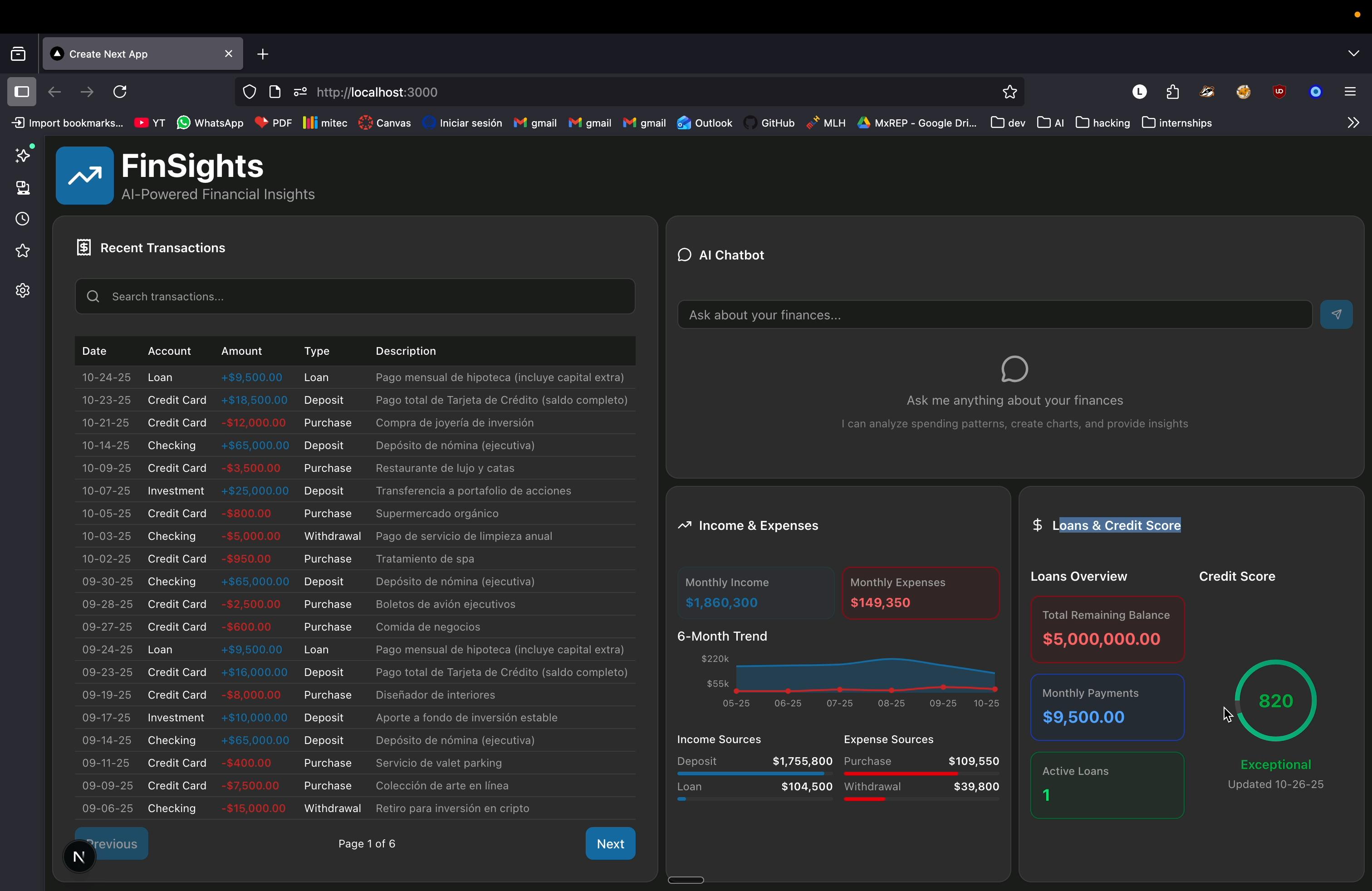Open the extensions puzzle icon

(1172, 92)
